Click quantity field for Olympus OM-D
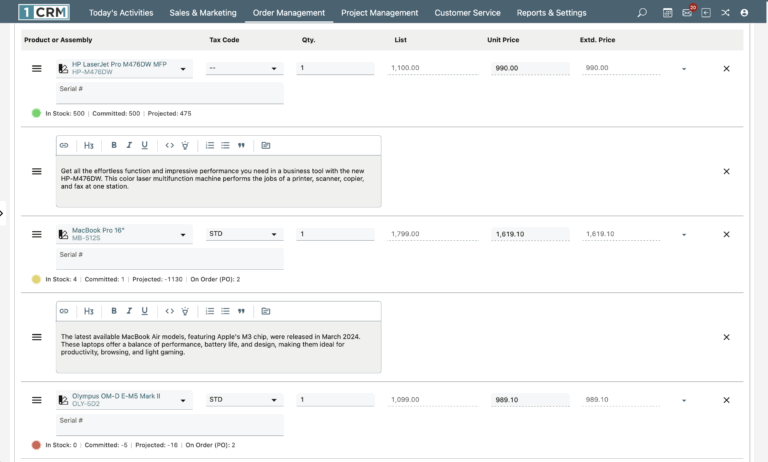Viewport: 768px width, 462px height. tap(336, 400)
